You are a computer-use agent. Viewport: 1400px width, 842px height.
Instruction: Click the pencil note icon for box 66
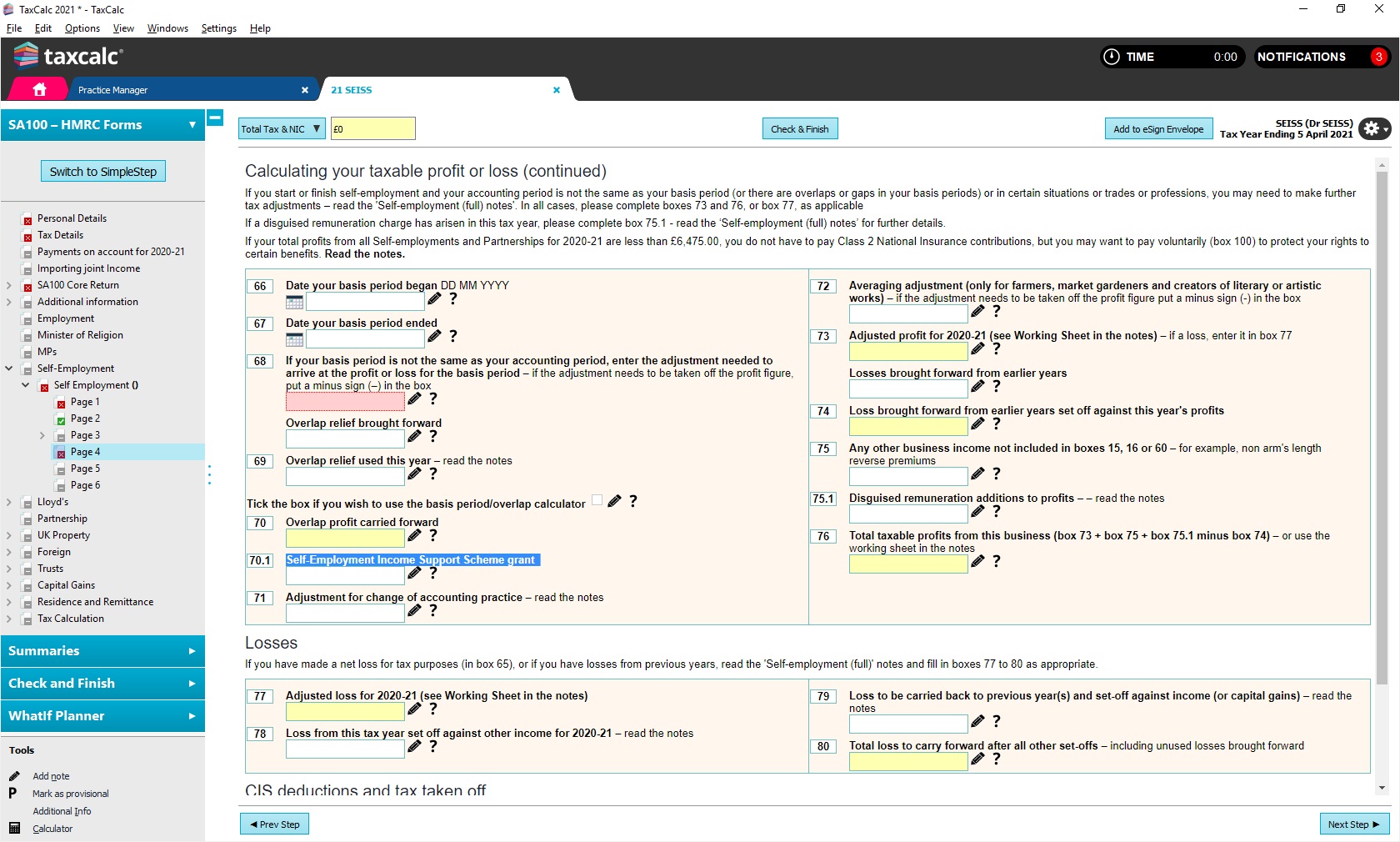point(434,298)
